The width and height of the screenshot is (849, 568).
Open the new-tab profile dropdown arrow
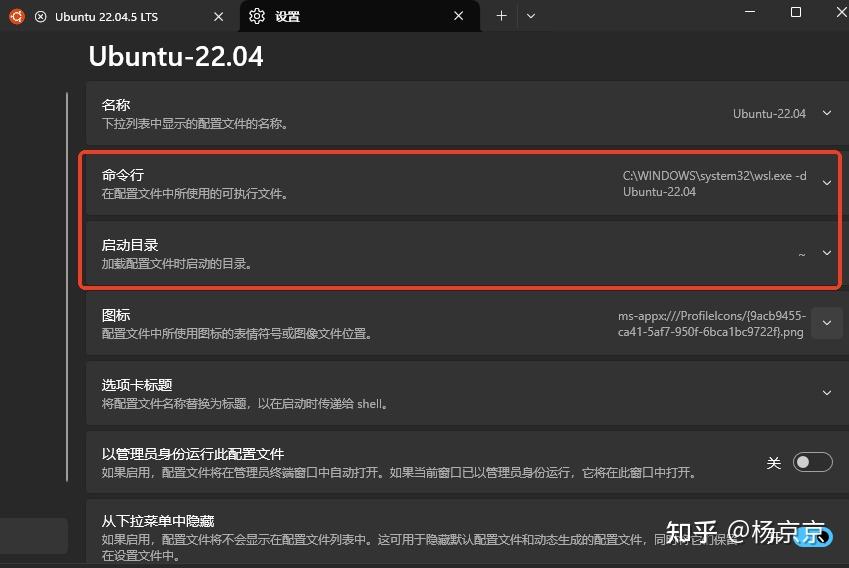click(531, 16)
